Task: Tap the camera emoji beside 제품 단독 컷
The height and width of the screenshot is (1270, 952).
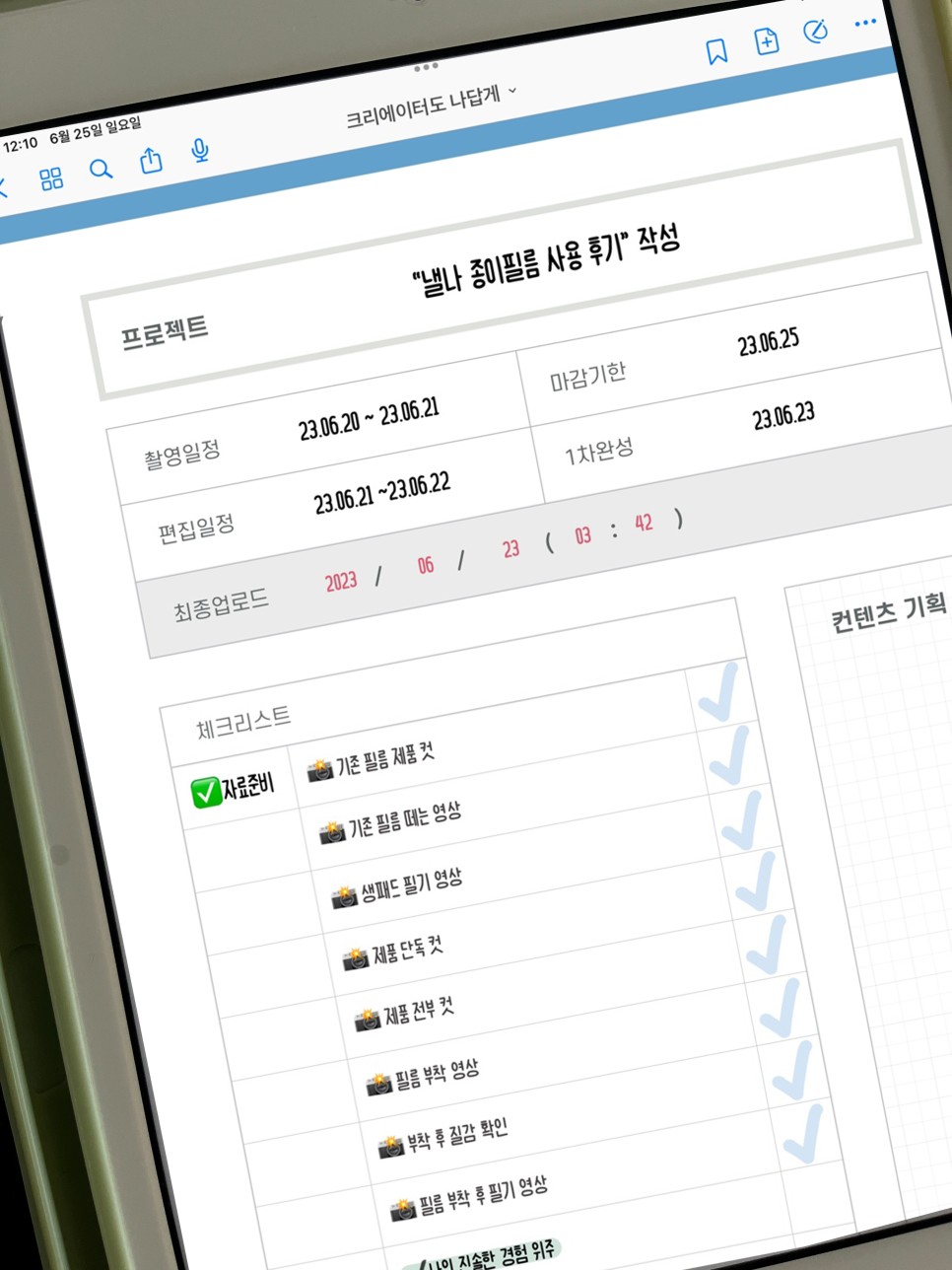Action: tap(356, 958)
